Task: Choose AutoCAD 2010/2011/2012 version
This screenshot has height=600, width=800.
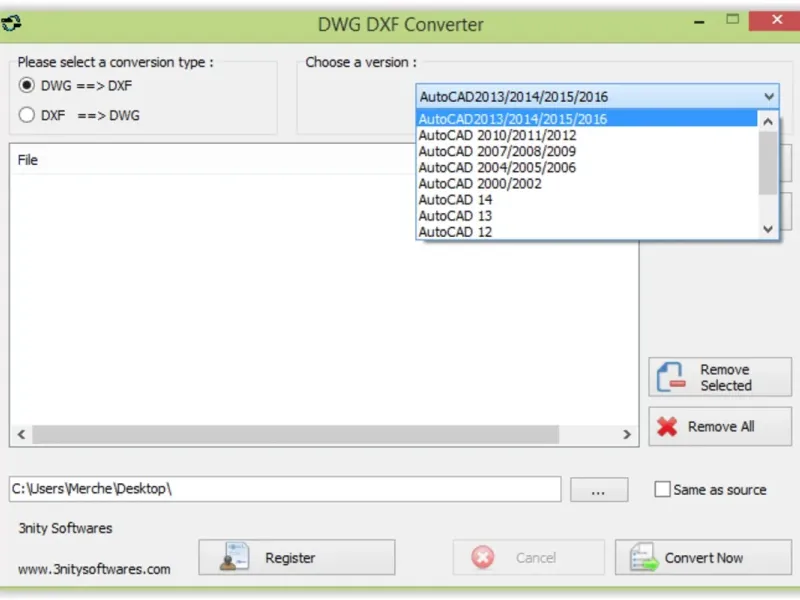Action: 587,135
